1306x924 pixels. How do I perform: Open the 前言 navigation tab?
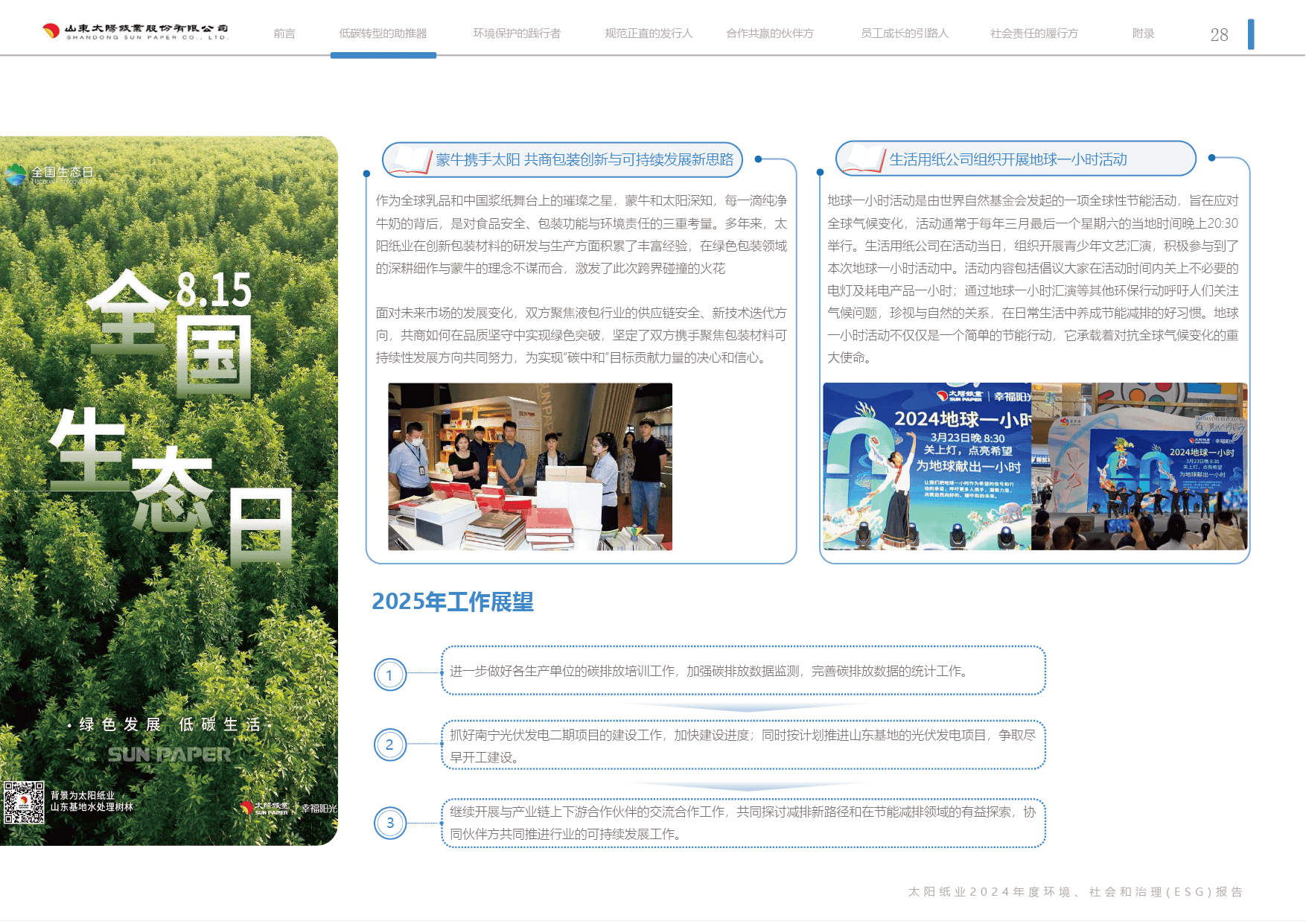click(x=284, y=34)
